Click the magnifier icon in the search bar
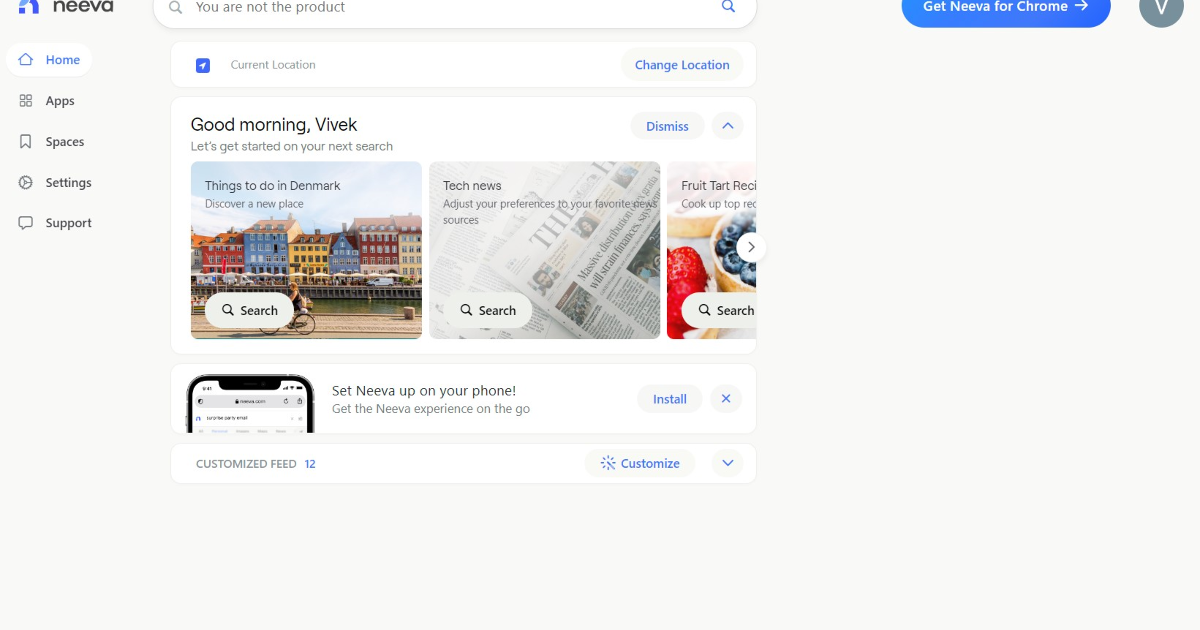This screenshot has height=630, width=1200. coord(728,7)
